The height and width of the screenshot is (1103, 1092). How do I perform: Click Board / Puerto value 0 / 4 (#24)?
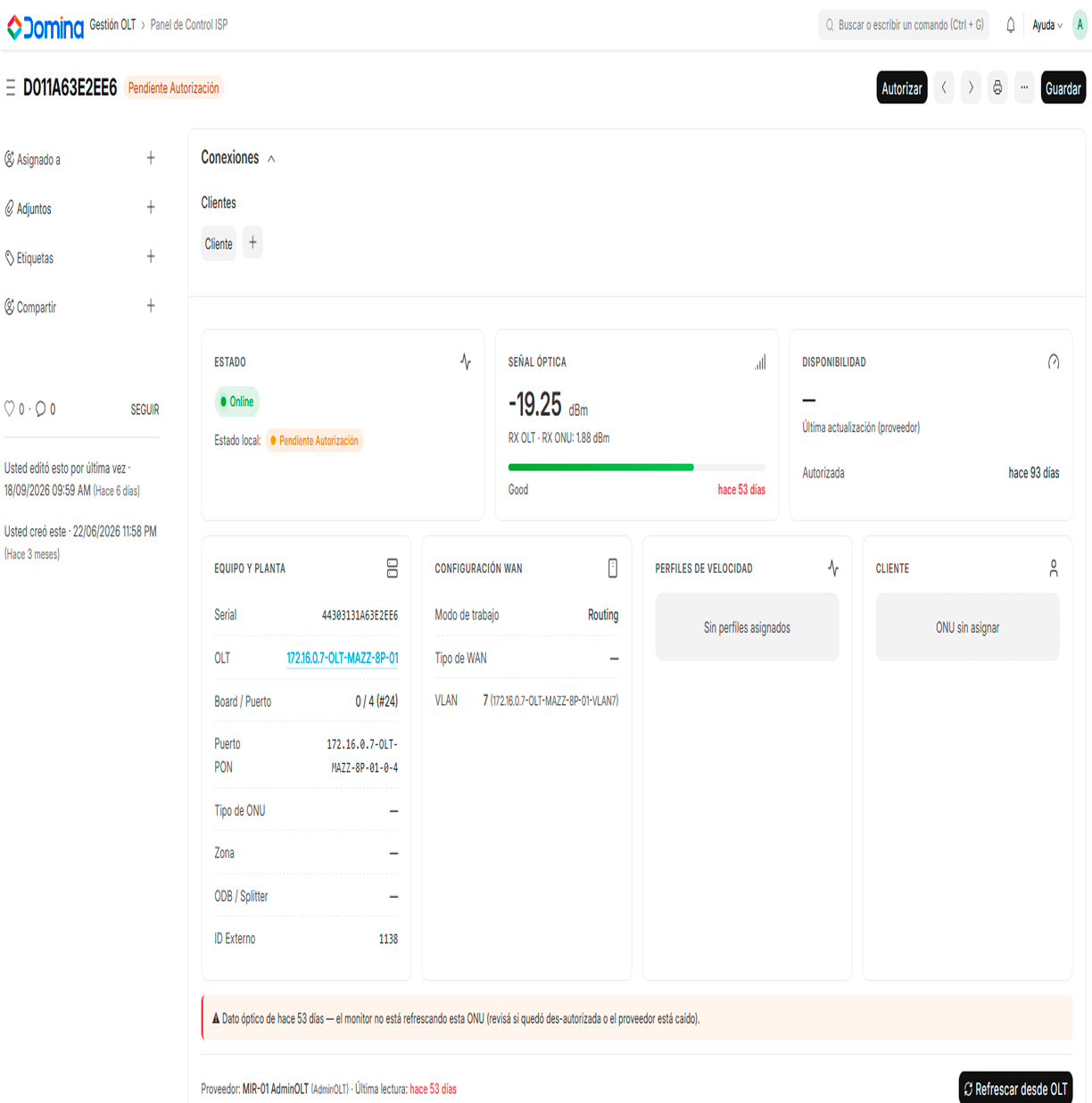(376, 701)
